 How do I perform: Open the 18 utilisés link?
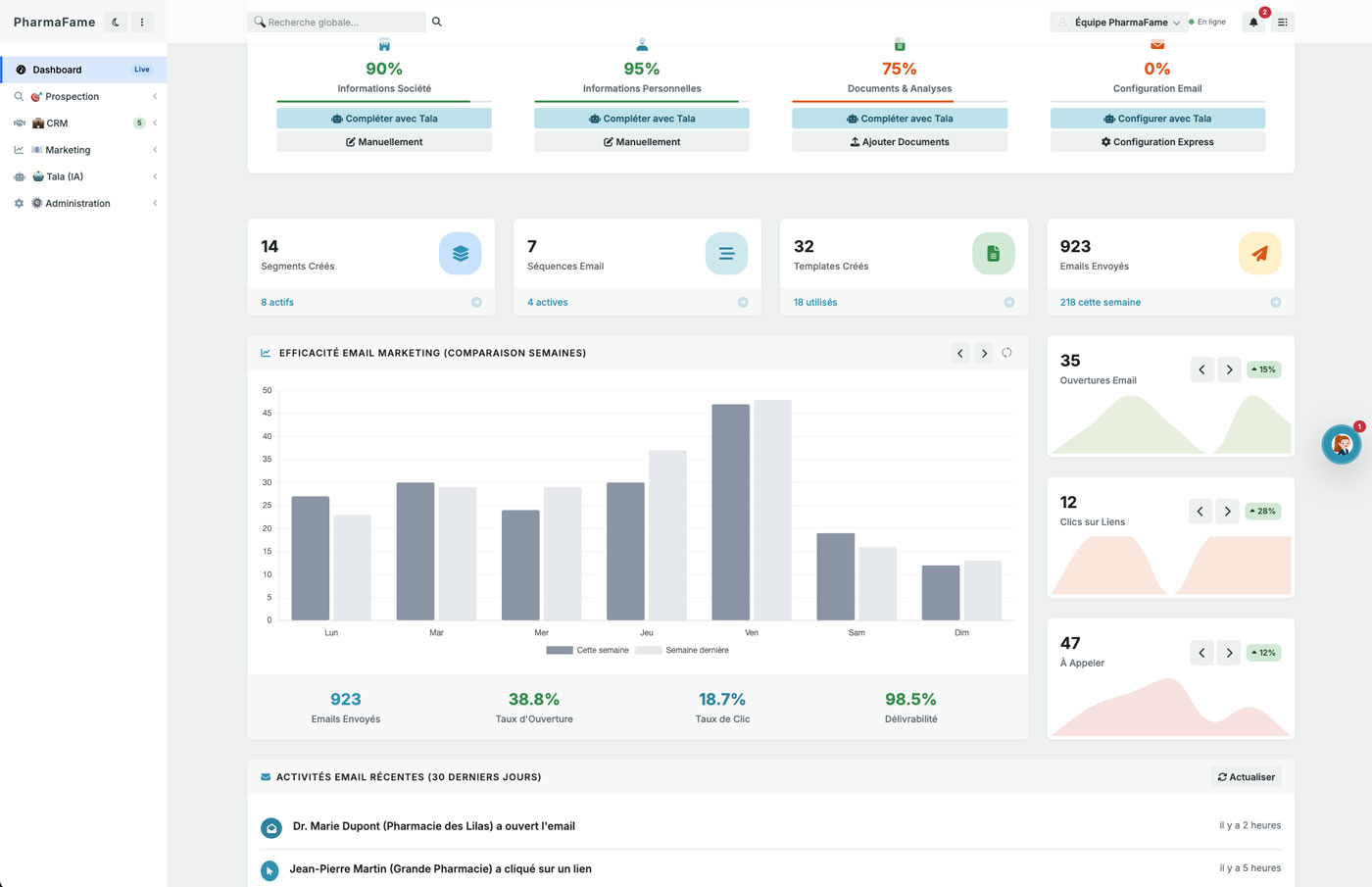click(815, 302)
